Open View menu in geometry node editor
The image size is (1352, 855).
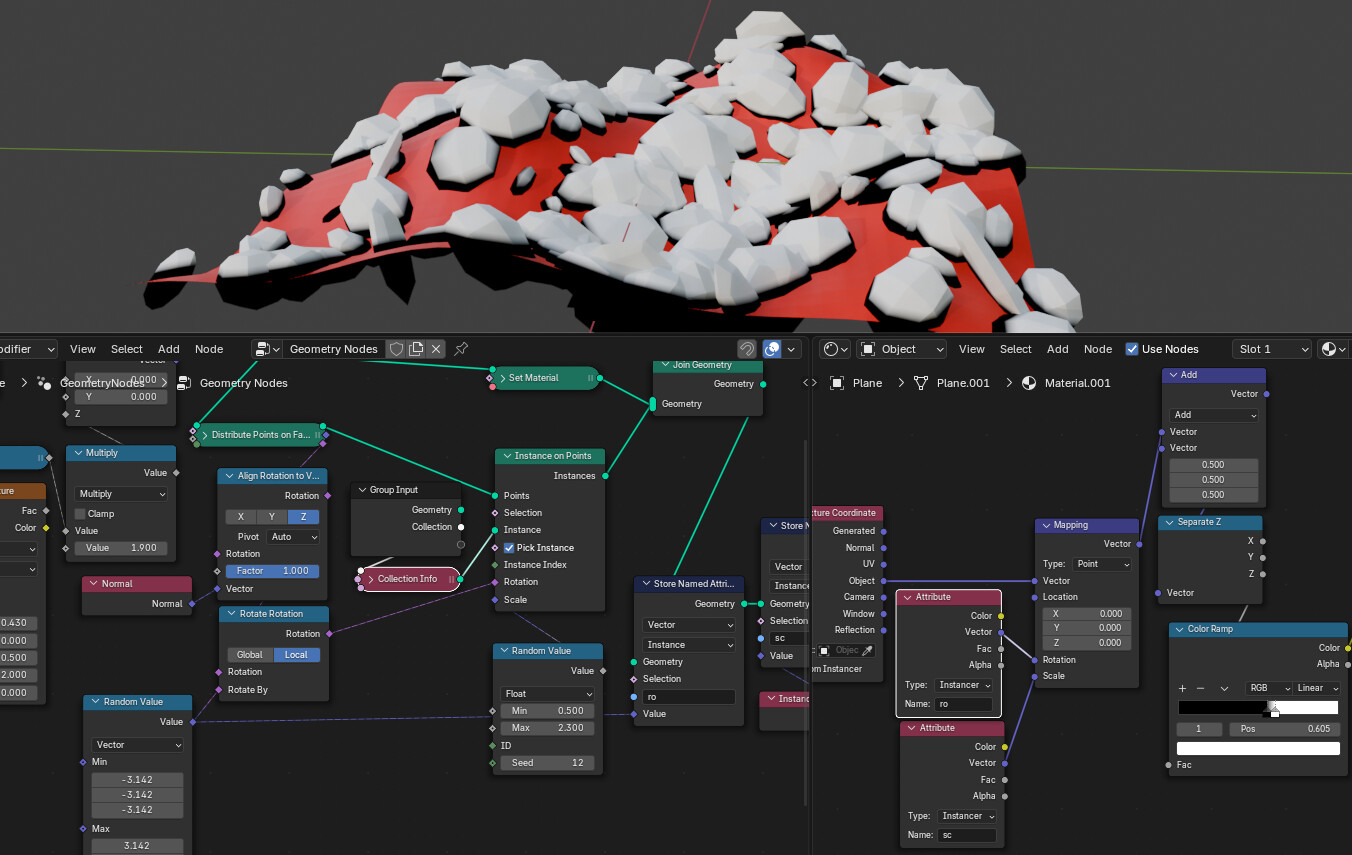coord(83,349)
